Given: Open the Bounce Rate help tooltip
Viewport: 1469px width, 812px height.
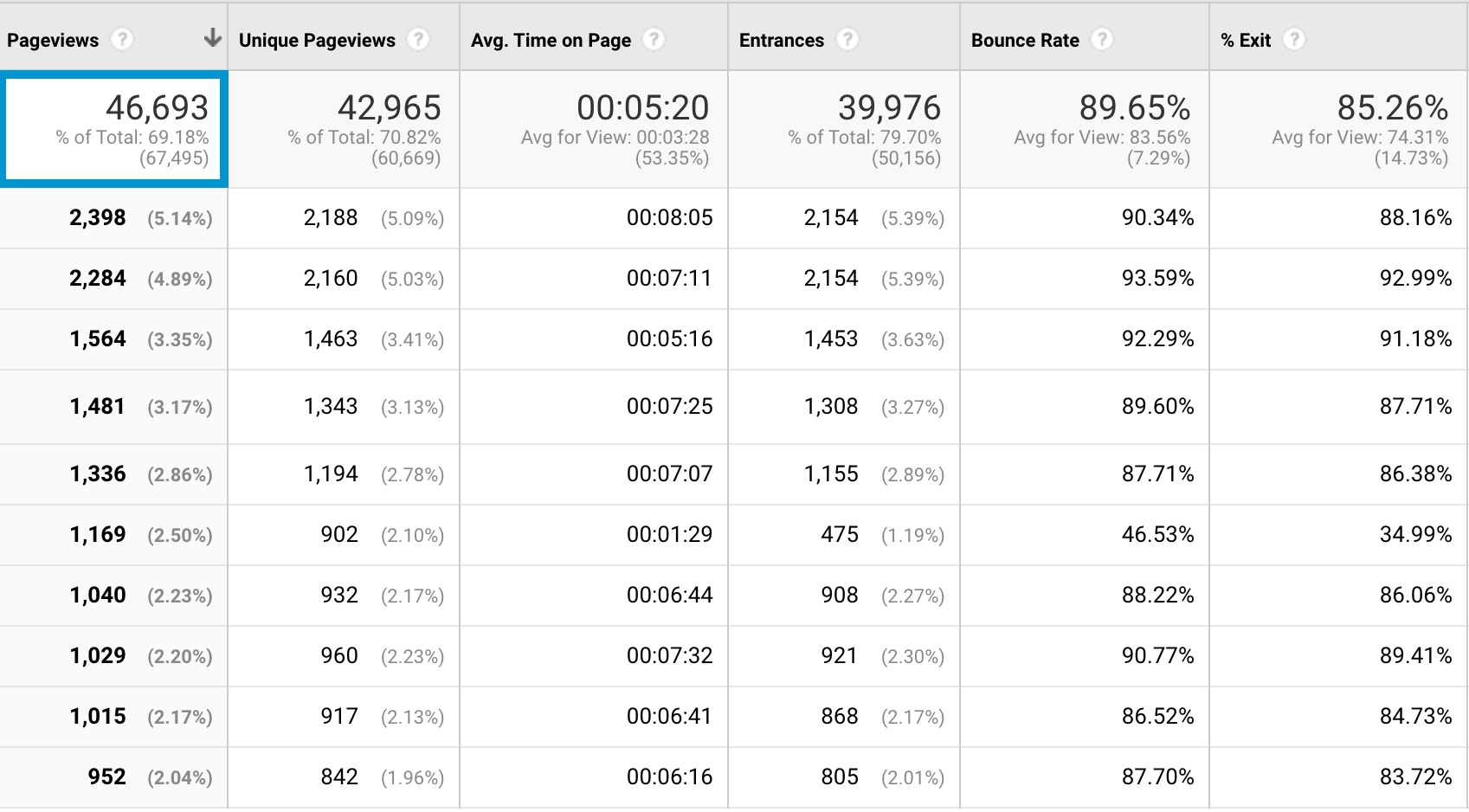Looking at the screenshot, I should pos(1103,39).
